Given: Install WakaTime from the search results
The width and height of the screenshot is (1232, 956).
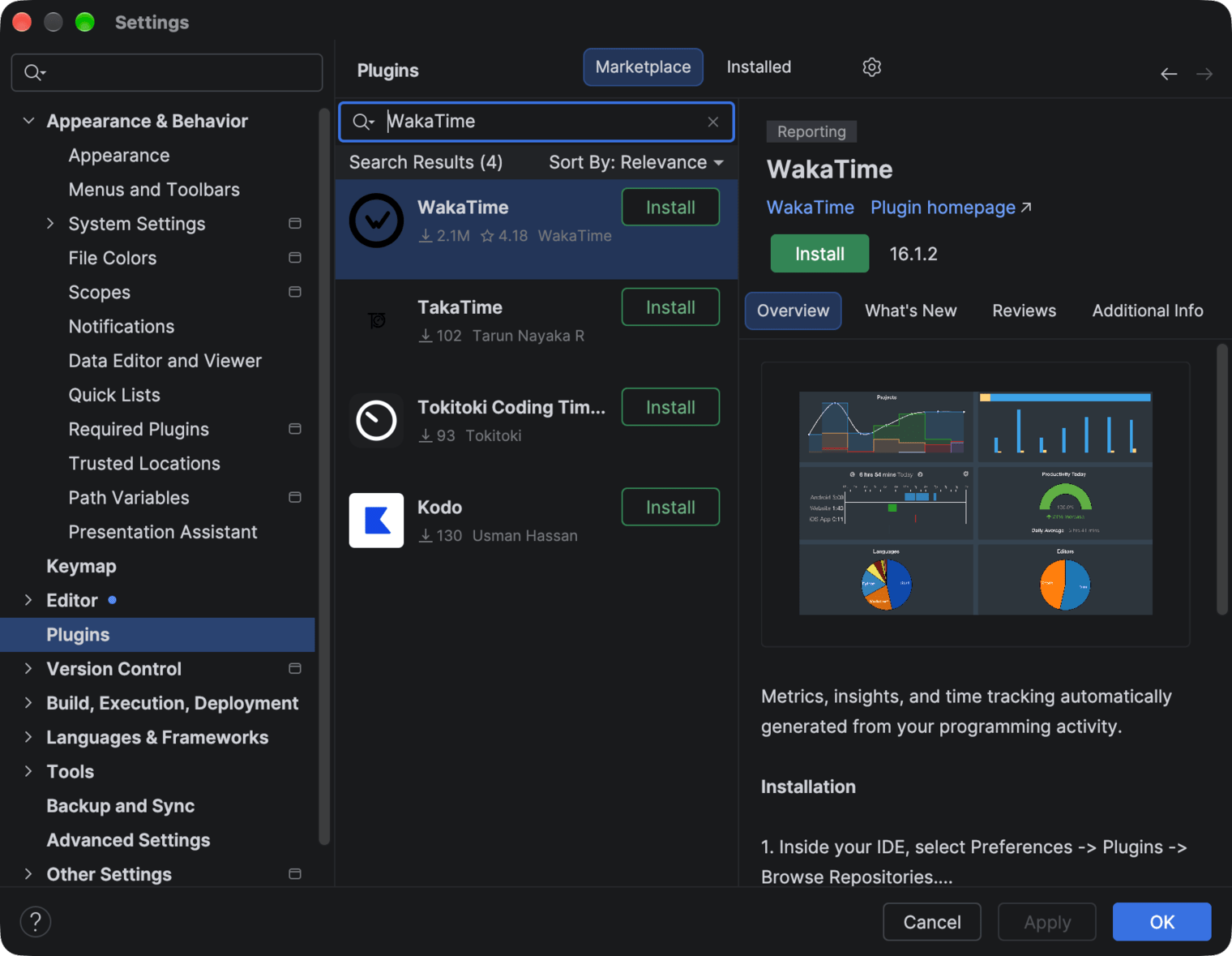Looking at the screenshot, I should [x=670, y=208].
